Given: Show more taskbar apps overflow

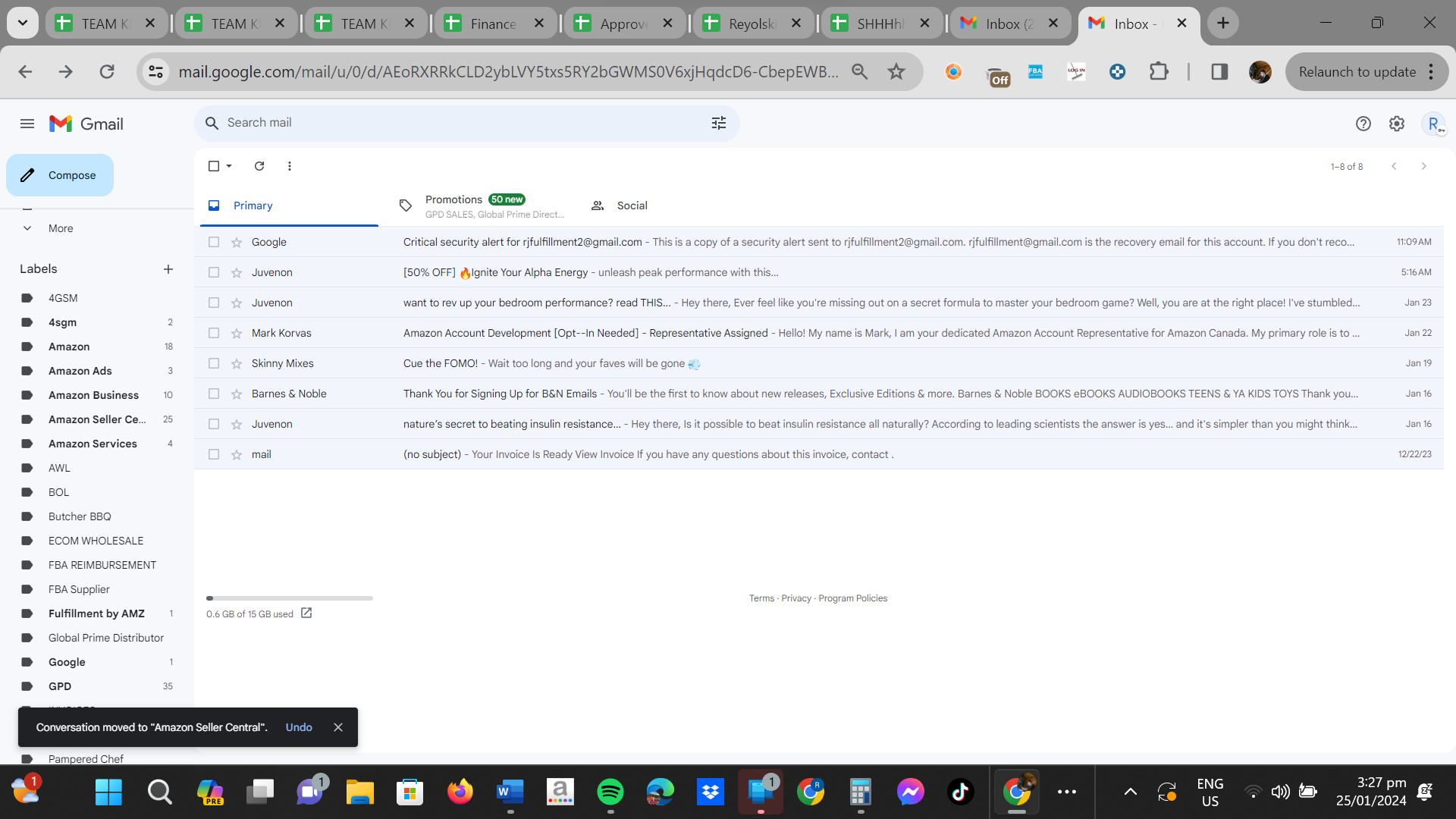Looking at the screenshot, I should [x=1067, y=792].
